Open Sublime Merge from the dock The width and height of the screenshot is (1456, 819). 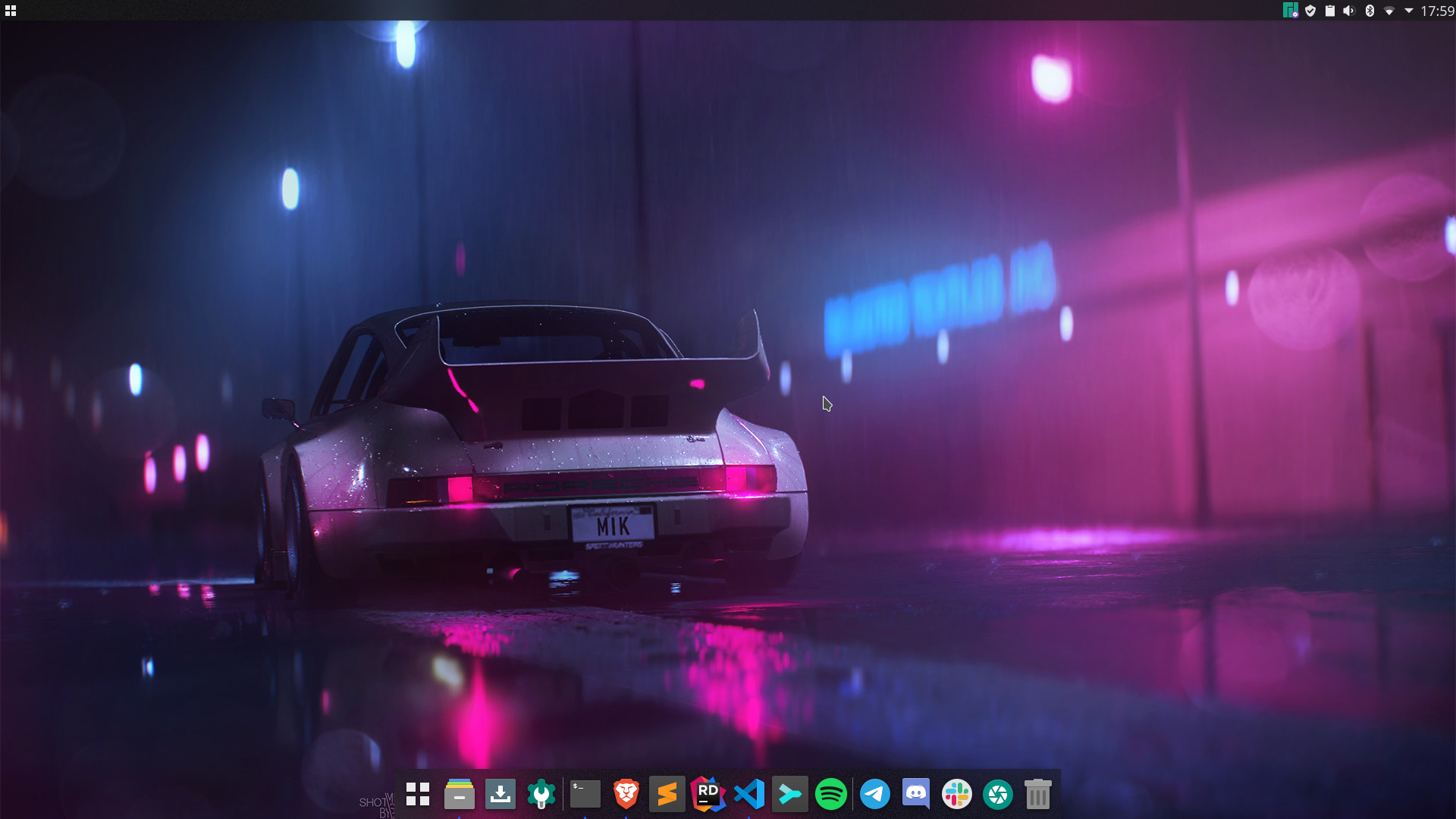pos(789,794)
